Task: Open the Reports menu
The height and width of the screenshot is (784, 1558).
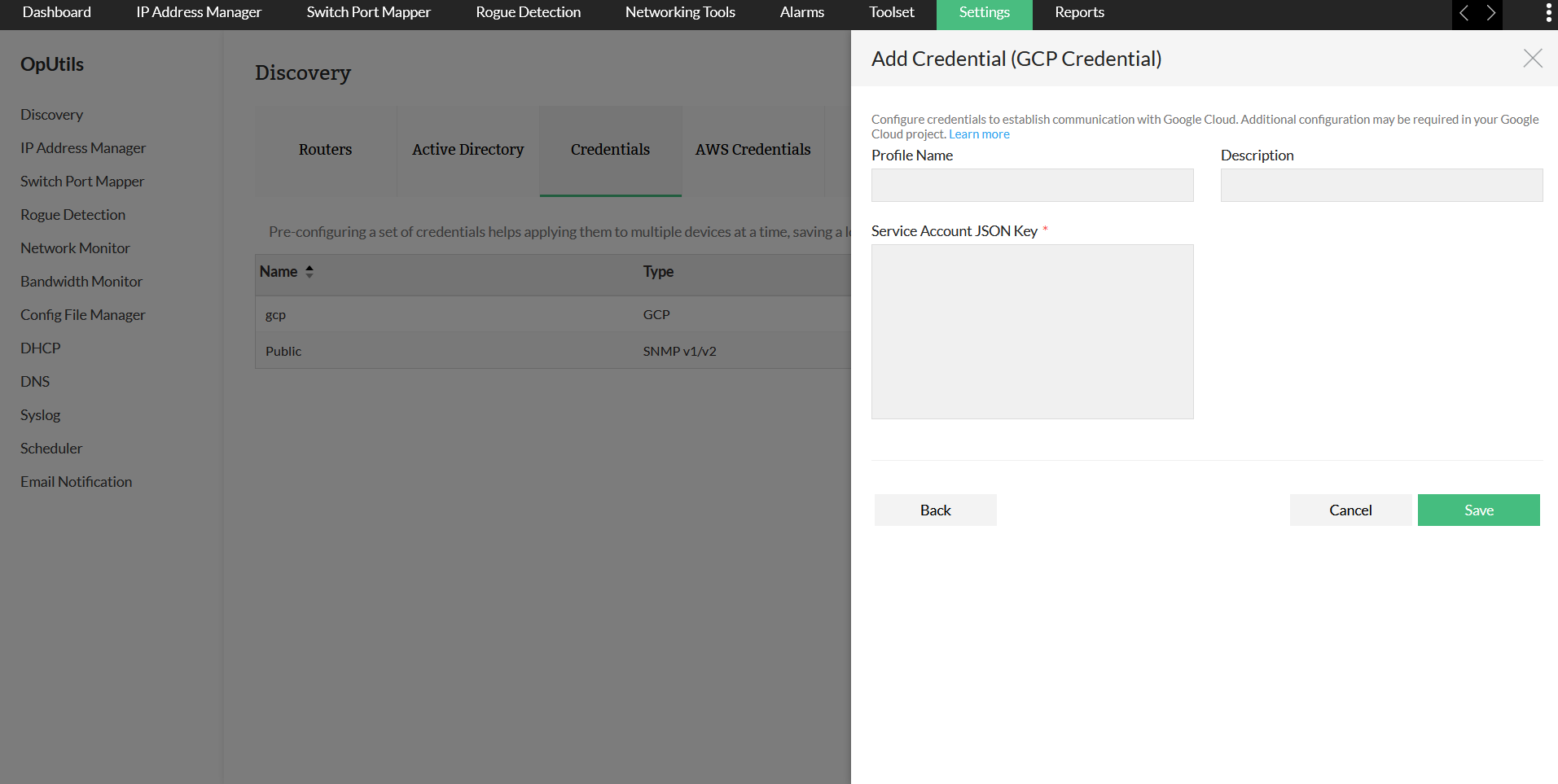Action: click(x=1080, y=12)
